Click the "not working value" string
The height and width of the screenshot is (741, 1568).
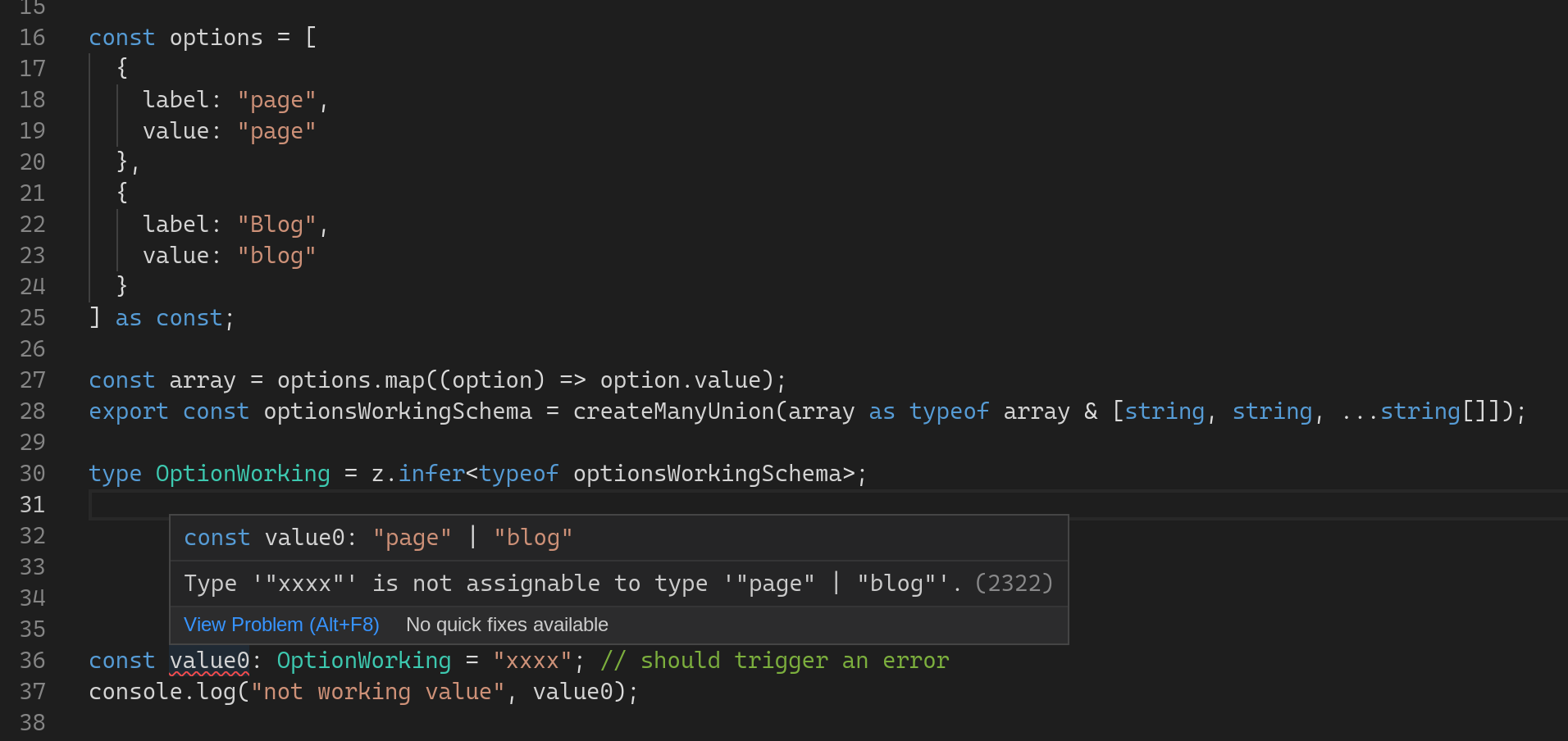pos(377,691)
